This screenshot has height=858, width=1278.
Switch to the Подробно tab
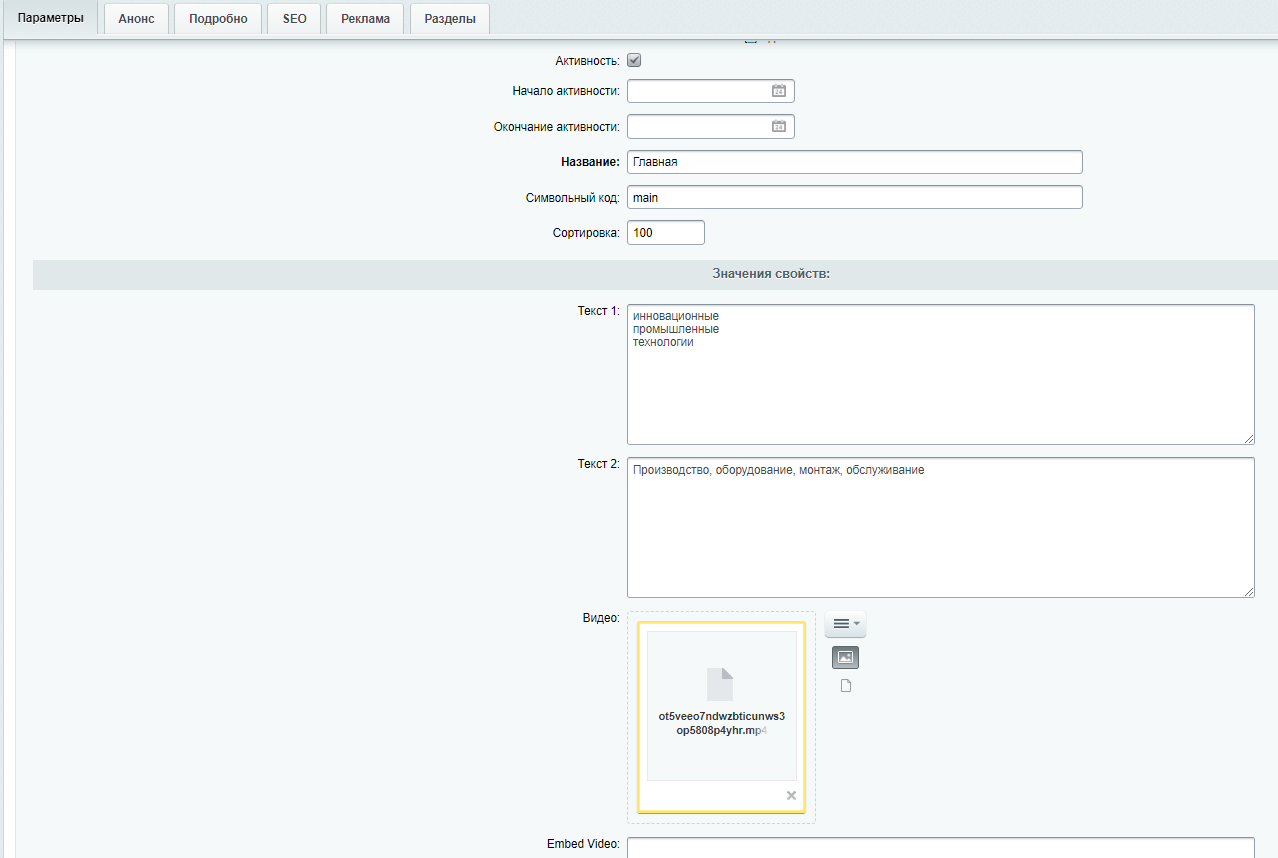218,19
